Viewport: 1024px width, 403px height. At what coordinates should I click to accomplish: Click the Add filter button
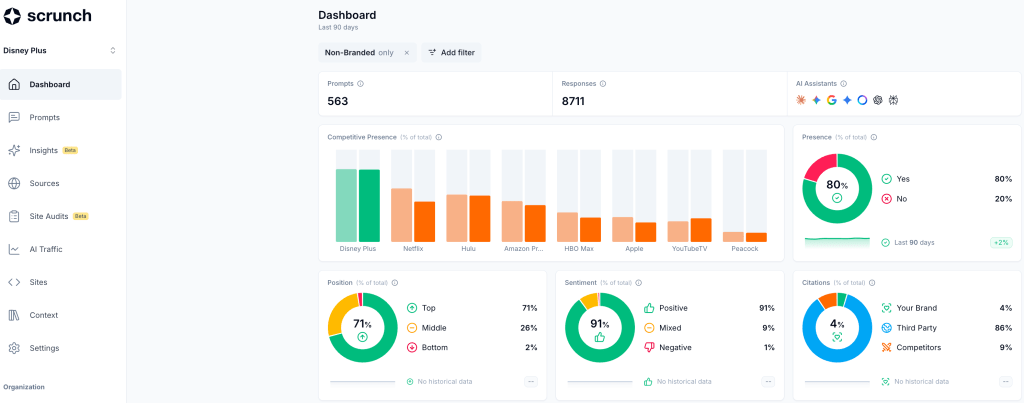click(x=451, y=53)
